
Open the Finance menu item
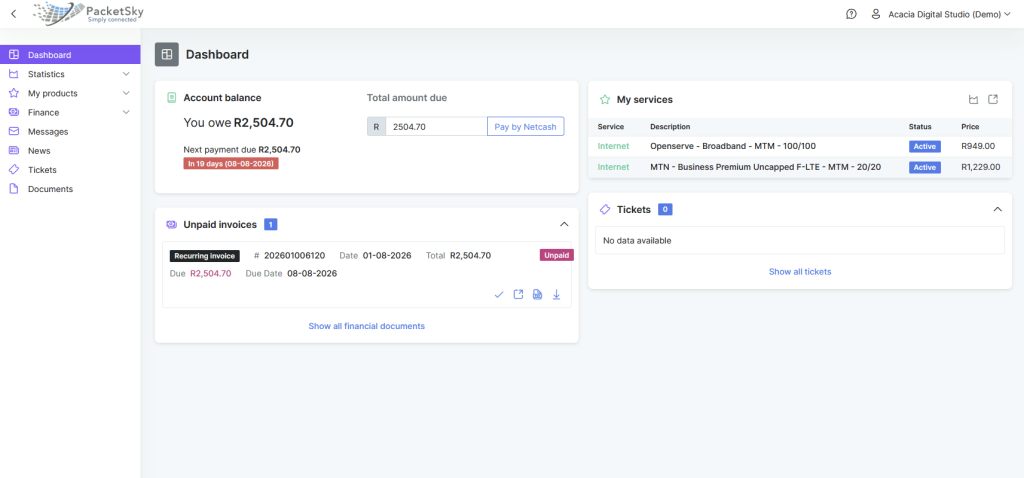click(x=70, y=112)
